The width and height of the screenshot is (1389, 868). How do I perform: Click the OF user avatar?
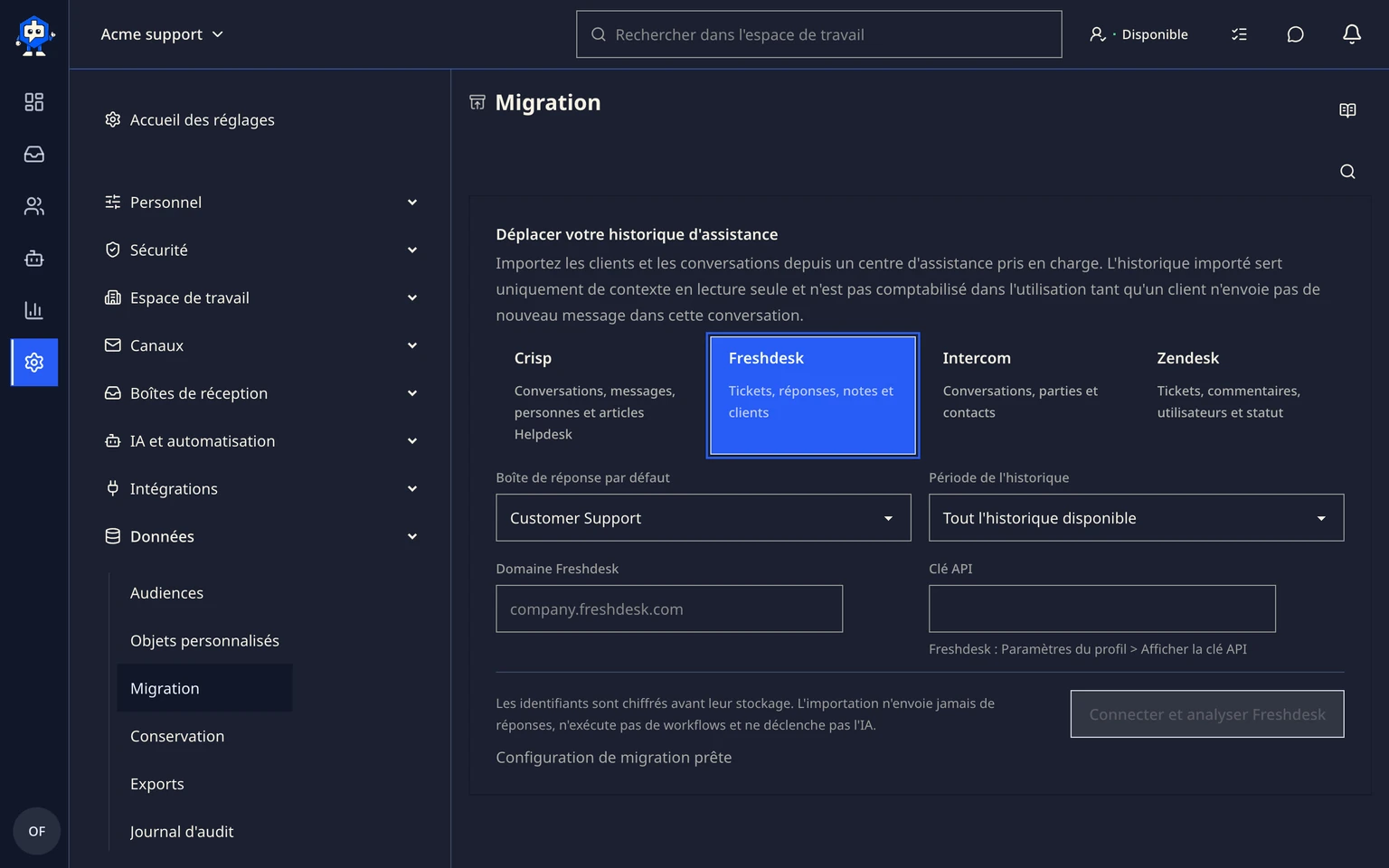[37, 831]
